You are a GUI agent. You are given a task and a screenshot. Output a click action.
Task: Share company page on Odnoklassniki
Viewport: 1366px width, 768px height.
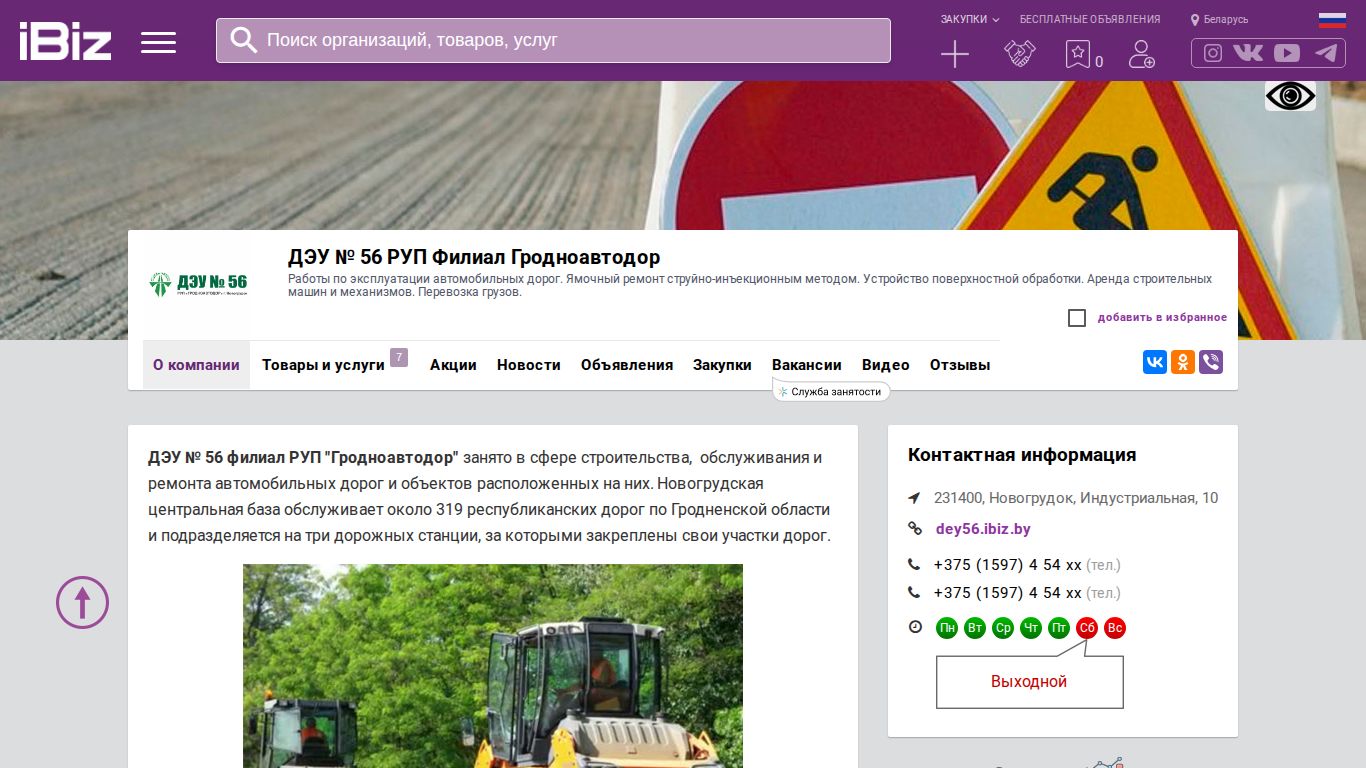point(1183,362)
